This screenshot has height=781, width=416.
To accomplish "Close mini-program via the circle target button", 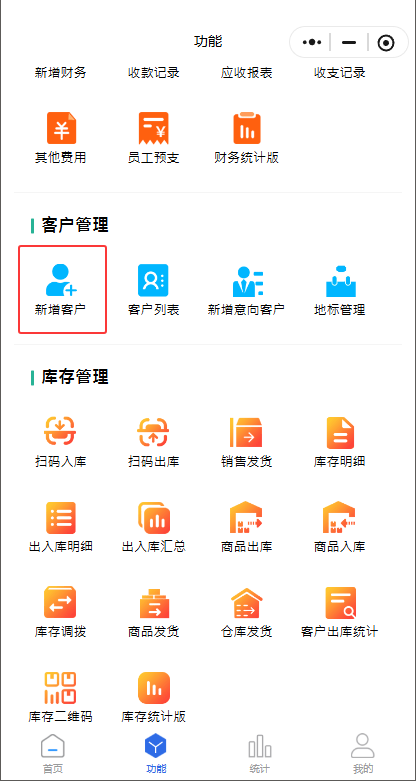I will (386, 43).
